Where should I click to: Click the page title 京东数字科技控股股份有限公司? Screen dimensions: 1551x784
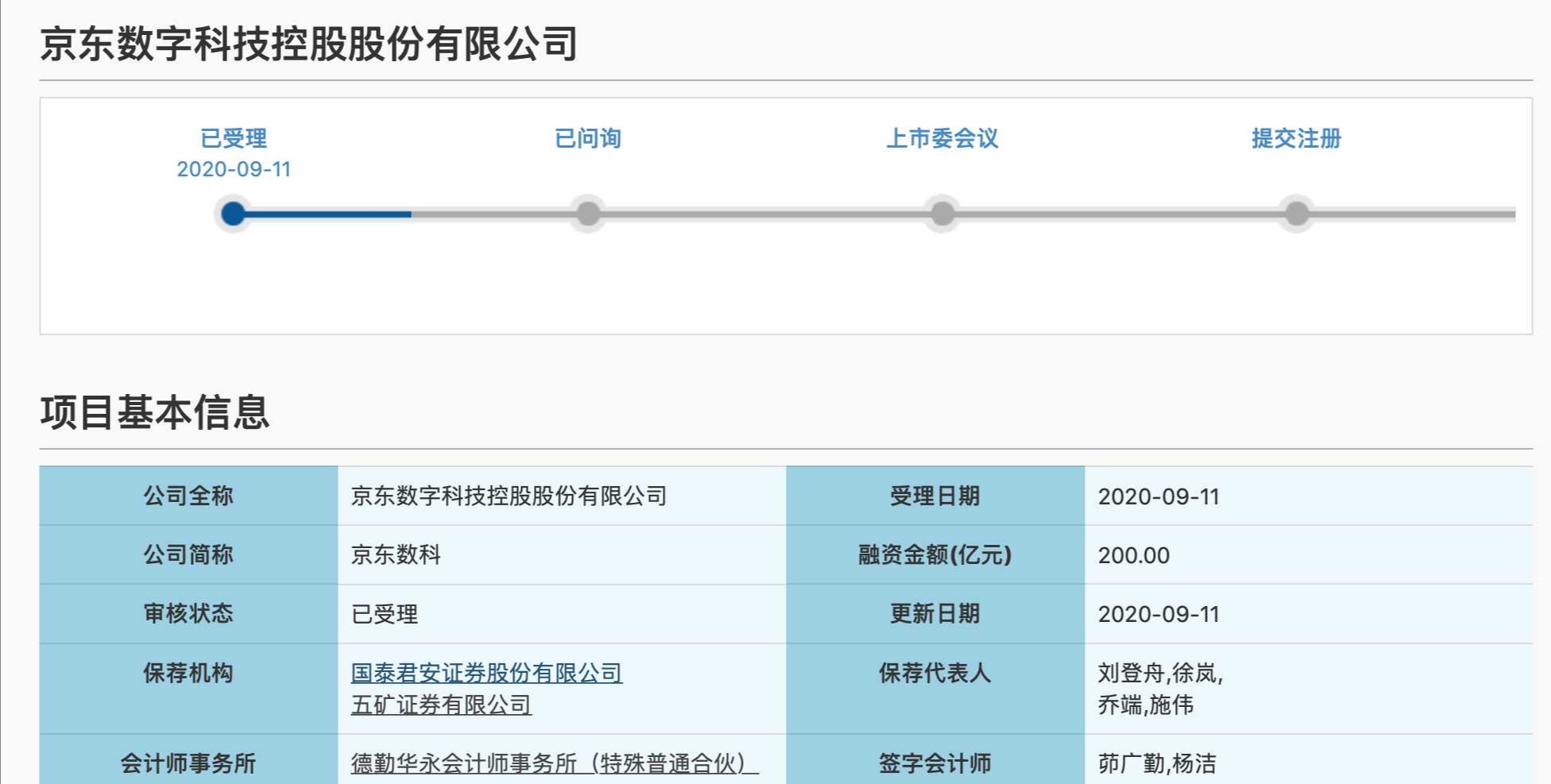coord(308,44)
